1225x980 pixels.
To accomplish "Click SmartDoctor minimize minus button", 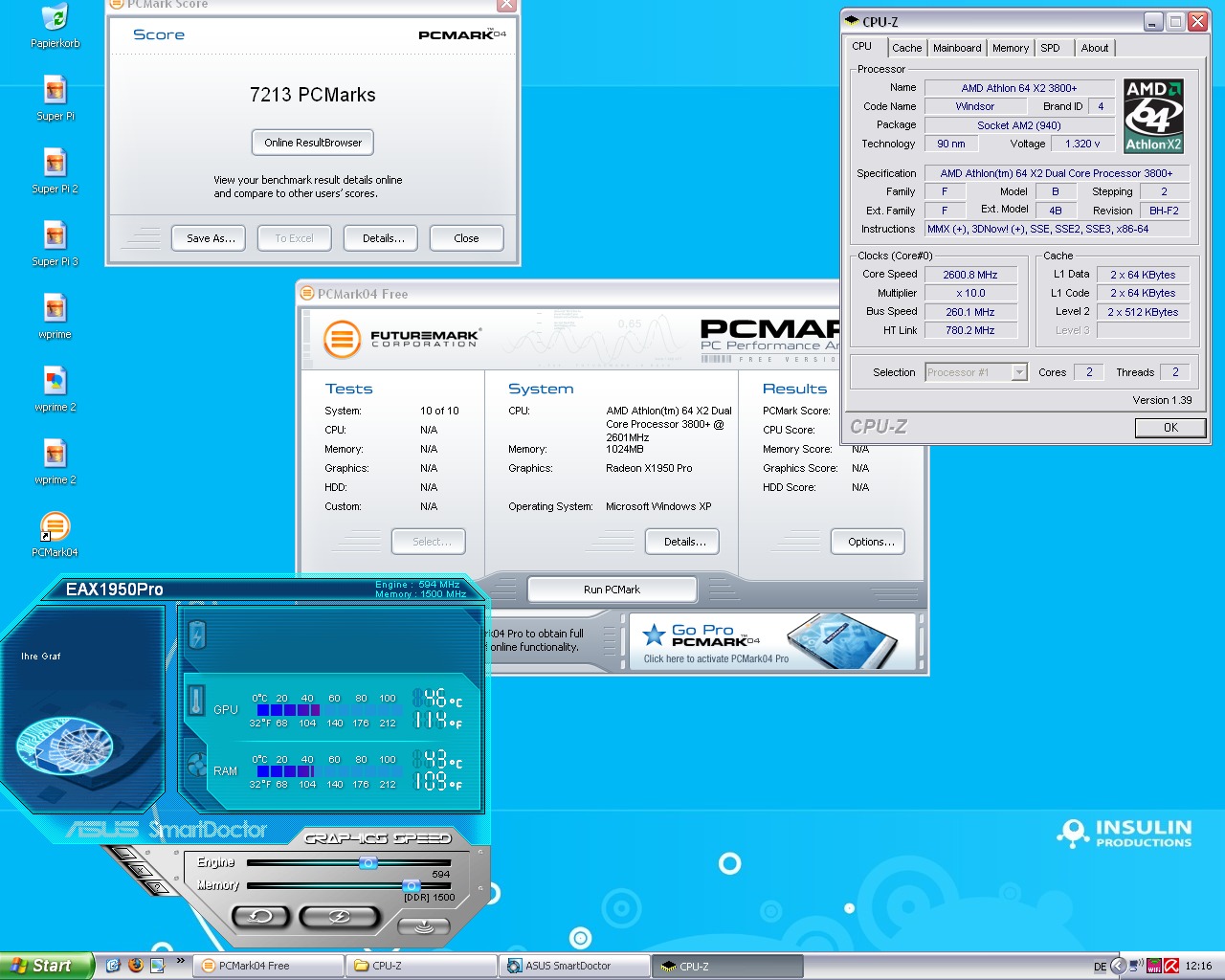I will (x=124, y=854).
